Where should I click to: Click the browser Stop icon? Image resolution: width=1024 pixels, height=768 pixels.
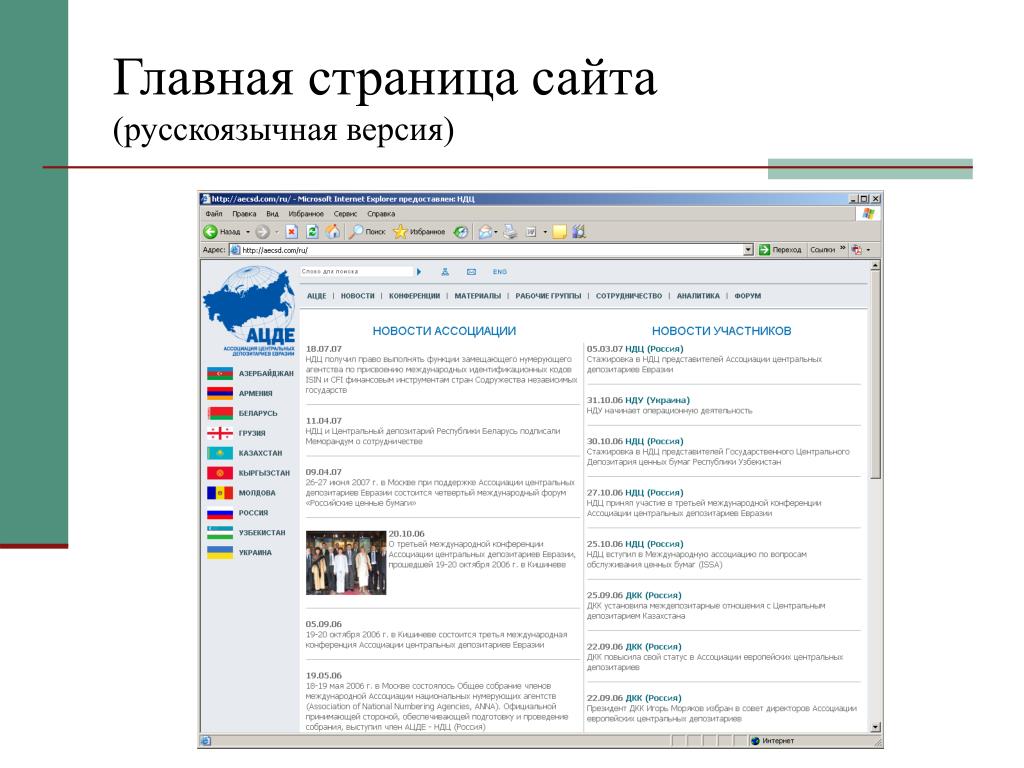point(291,232)
